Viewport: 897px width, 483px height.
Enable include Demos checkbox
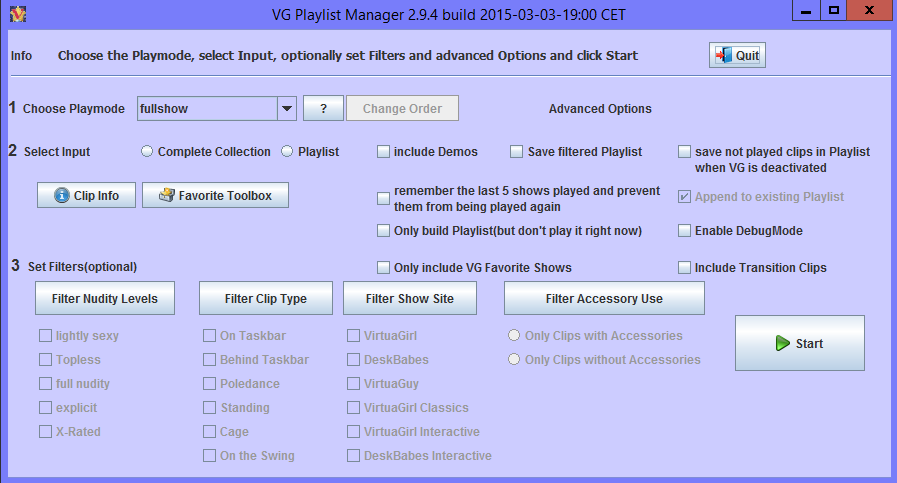pos(383,152)
